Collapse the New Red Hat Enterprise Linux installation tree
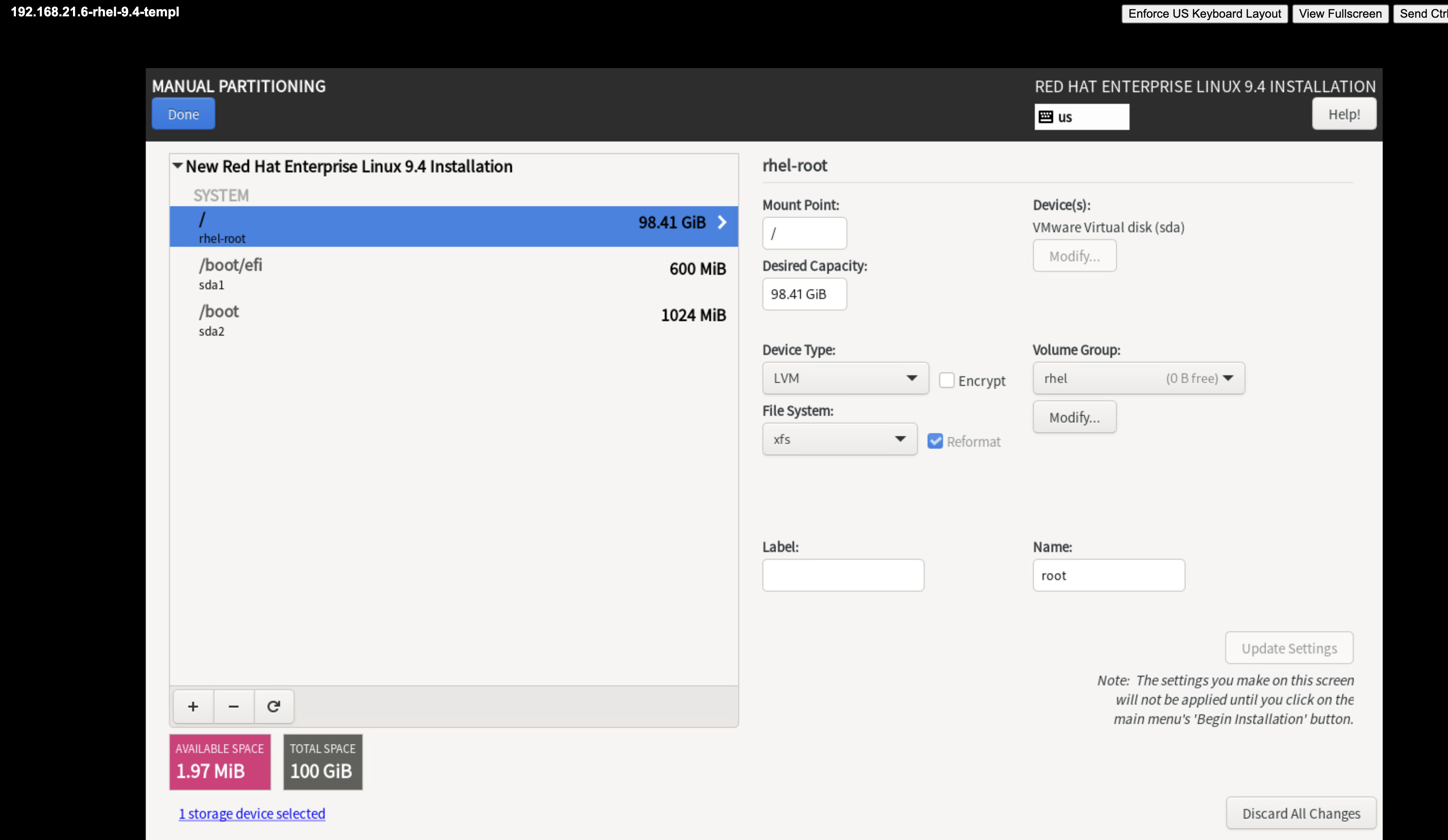Image resolution: width=1448 pixels, height=840 pixels. (177, 166)
